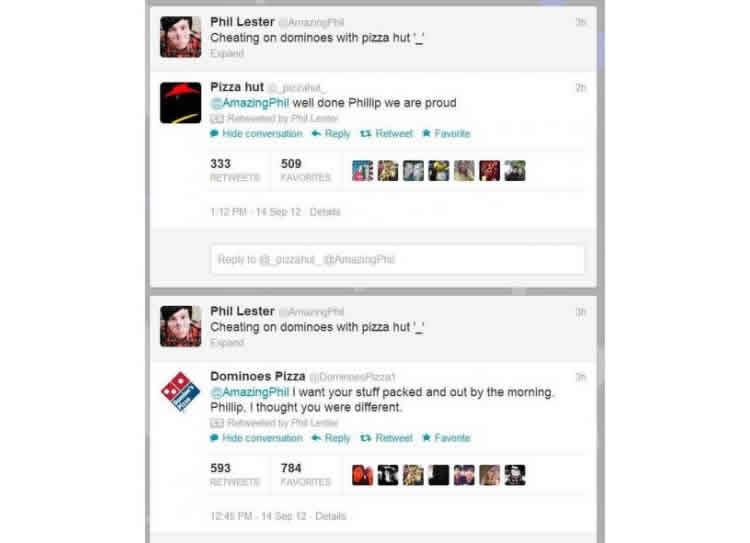The width and height of the screenshot is (750, 543).
Task: Click the Retweet icon under Dominoes Pizza tweet
Action: 365,438
